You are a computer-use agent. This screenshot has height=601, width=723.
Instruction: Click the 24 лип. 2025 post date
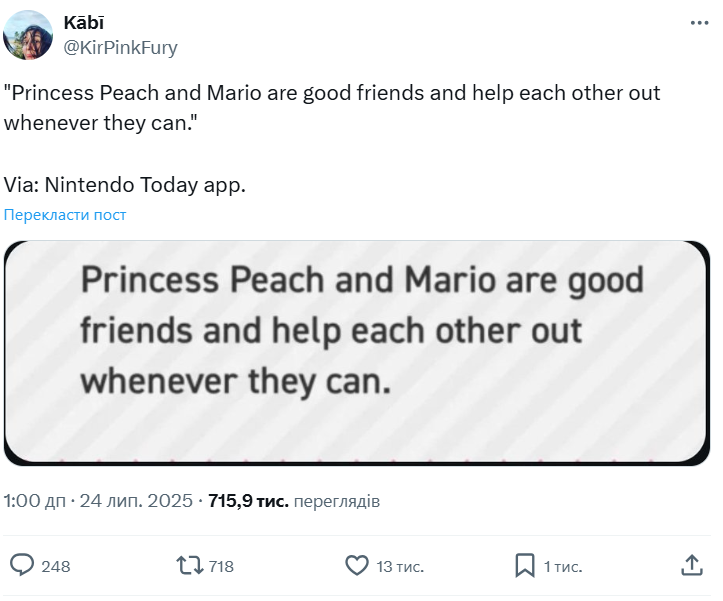coord(137,501)
